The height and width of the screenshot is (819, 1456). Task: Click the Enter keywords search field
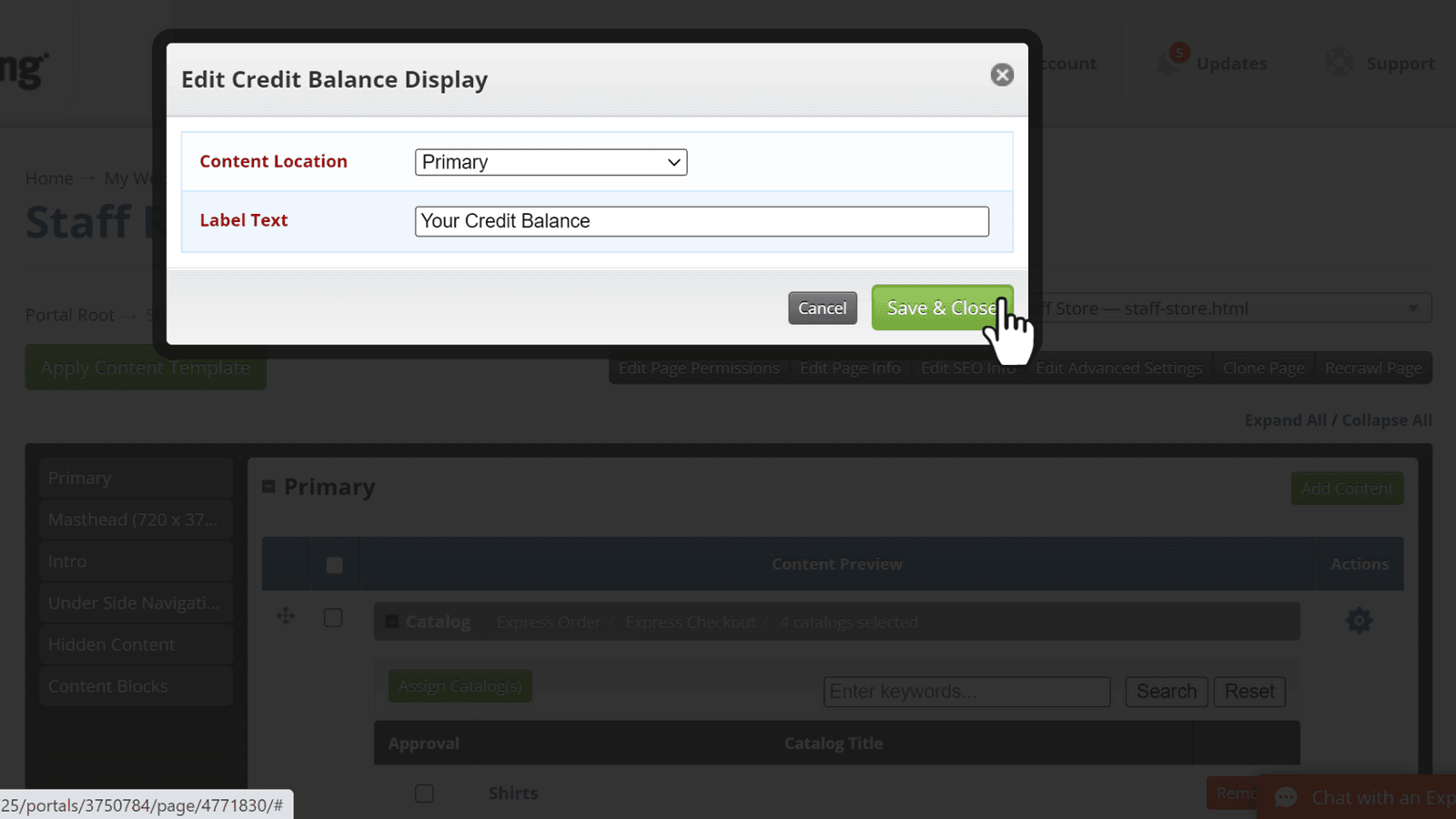pos(966,692)
